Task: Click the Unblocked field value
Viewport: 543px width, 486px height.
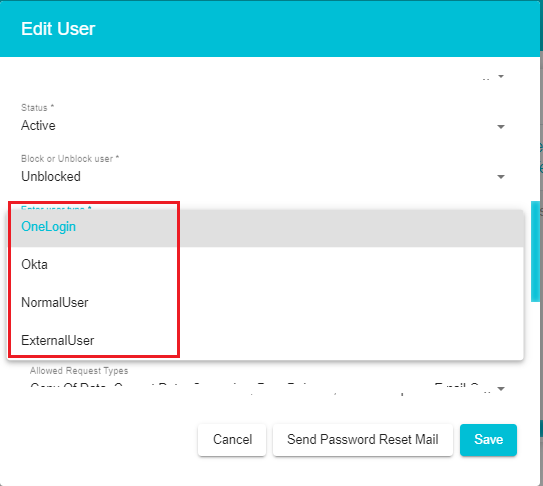Action: coord(51,176)
